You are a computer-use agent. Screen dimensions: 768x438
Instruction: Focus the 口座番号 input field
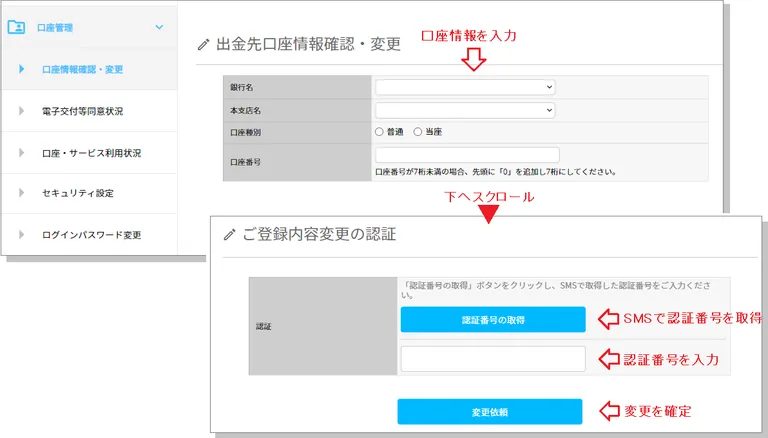467,155
